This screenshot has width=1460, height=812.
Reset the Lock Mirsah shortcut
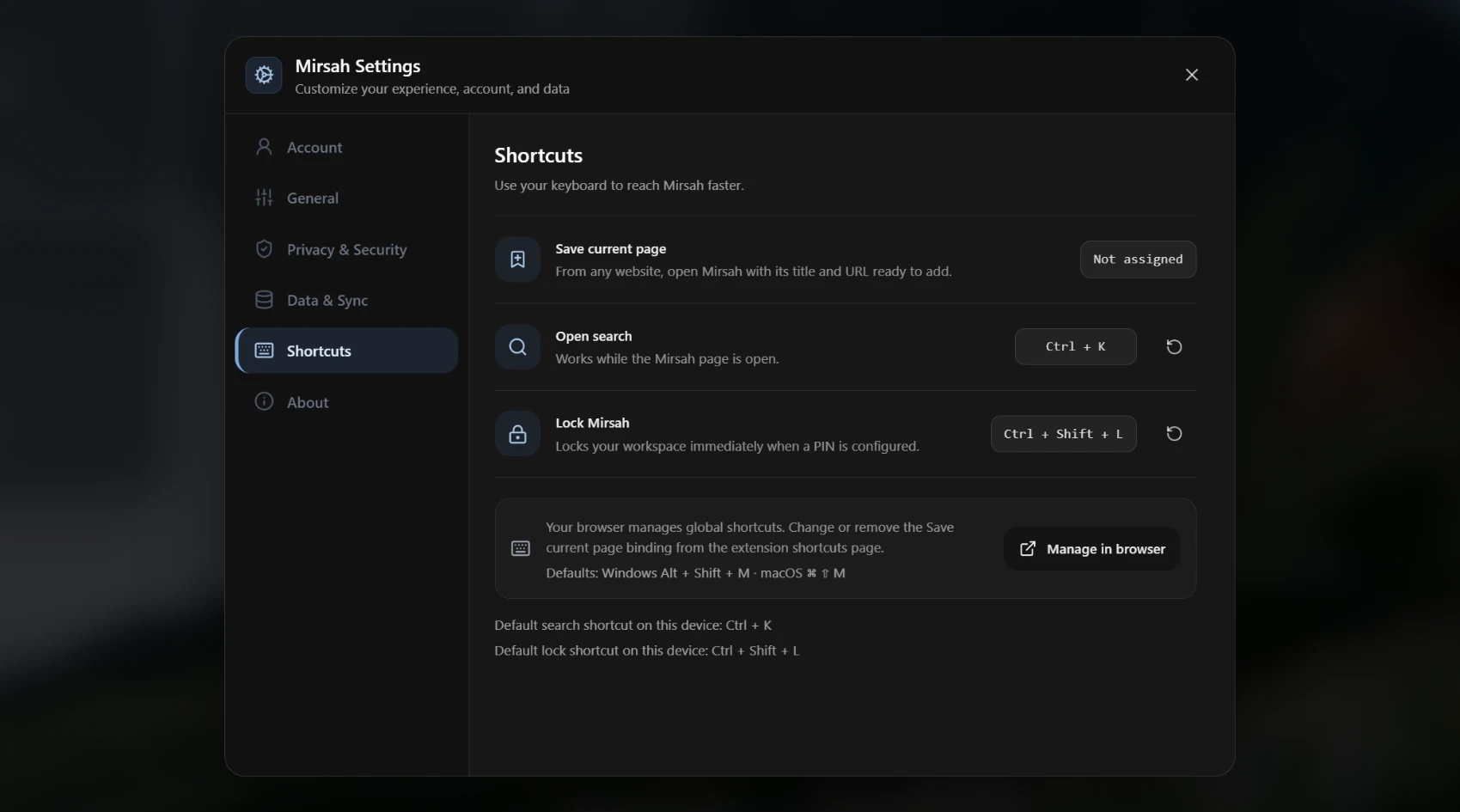1174,434
